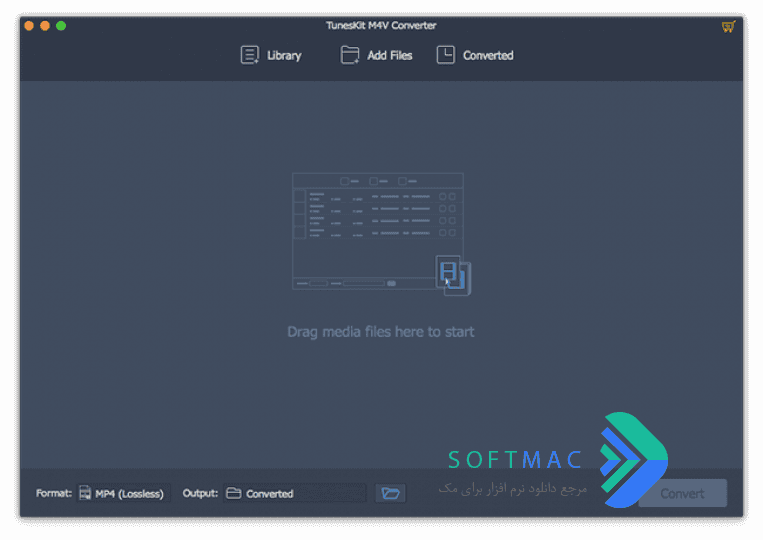
Task: Click the folder icon inside Output field
Action: click(234, 493)
